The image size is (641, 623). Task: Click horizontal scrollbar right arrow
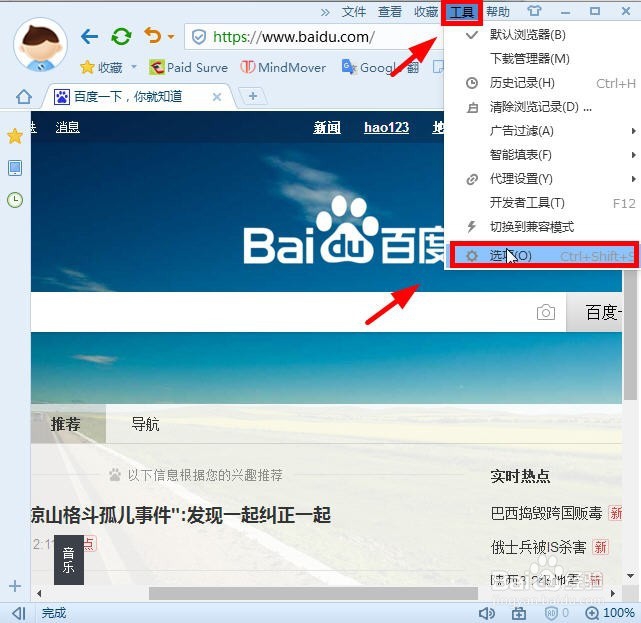tap(612, 593)
